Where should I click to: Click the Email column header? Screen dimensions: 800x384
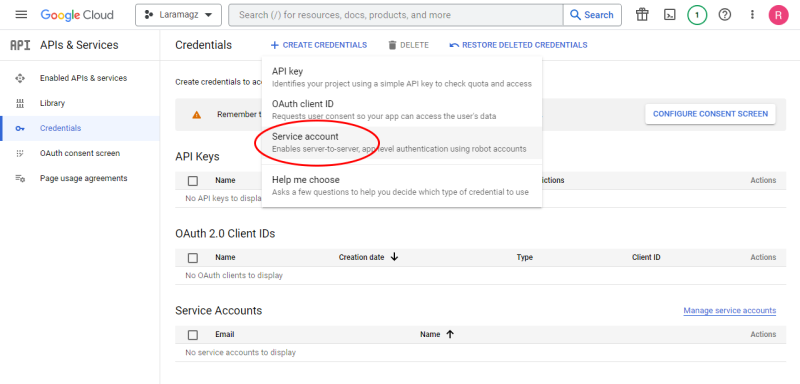(224, 334)
